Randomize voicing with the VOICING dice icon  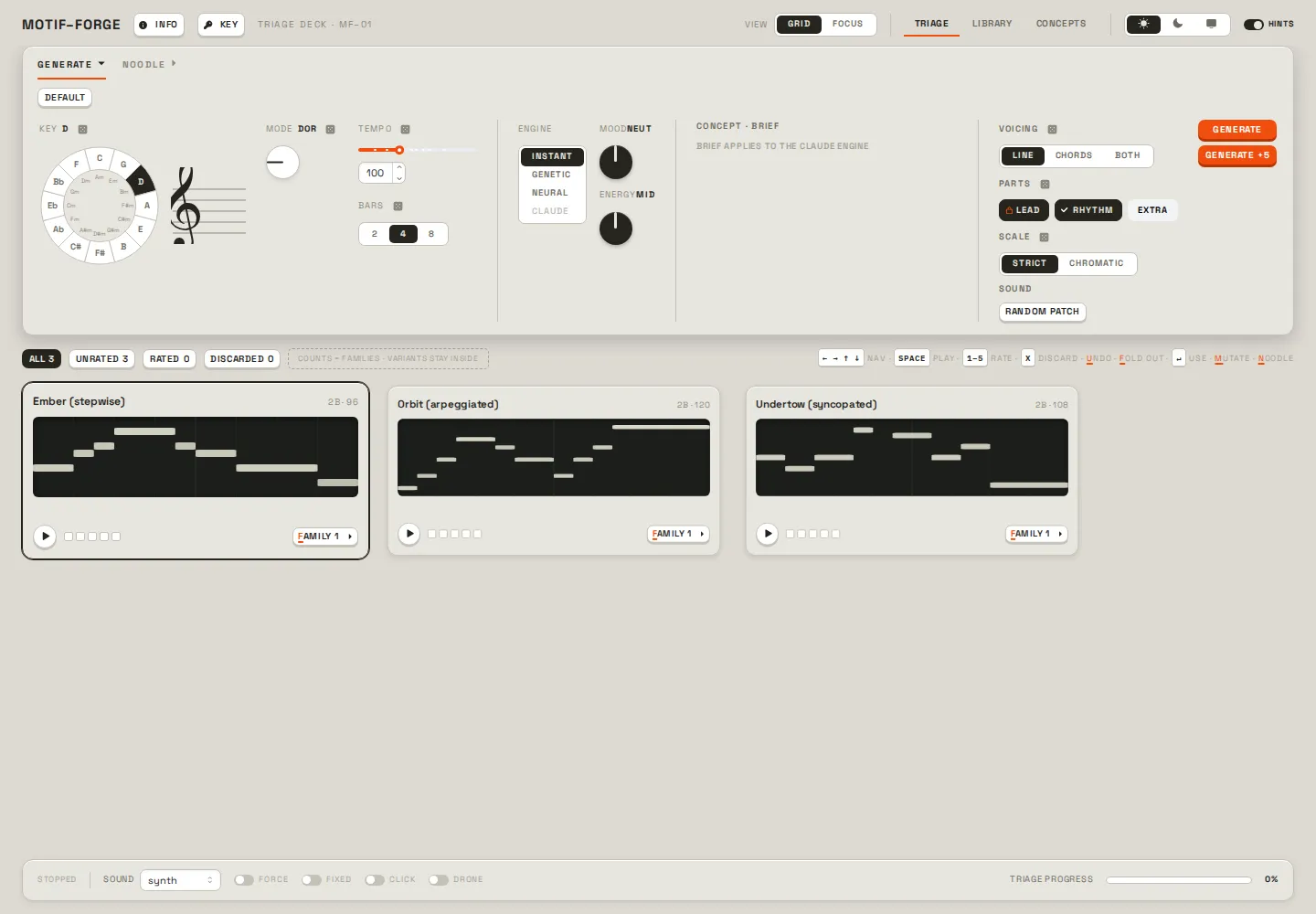pos(1052,129)
